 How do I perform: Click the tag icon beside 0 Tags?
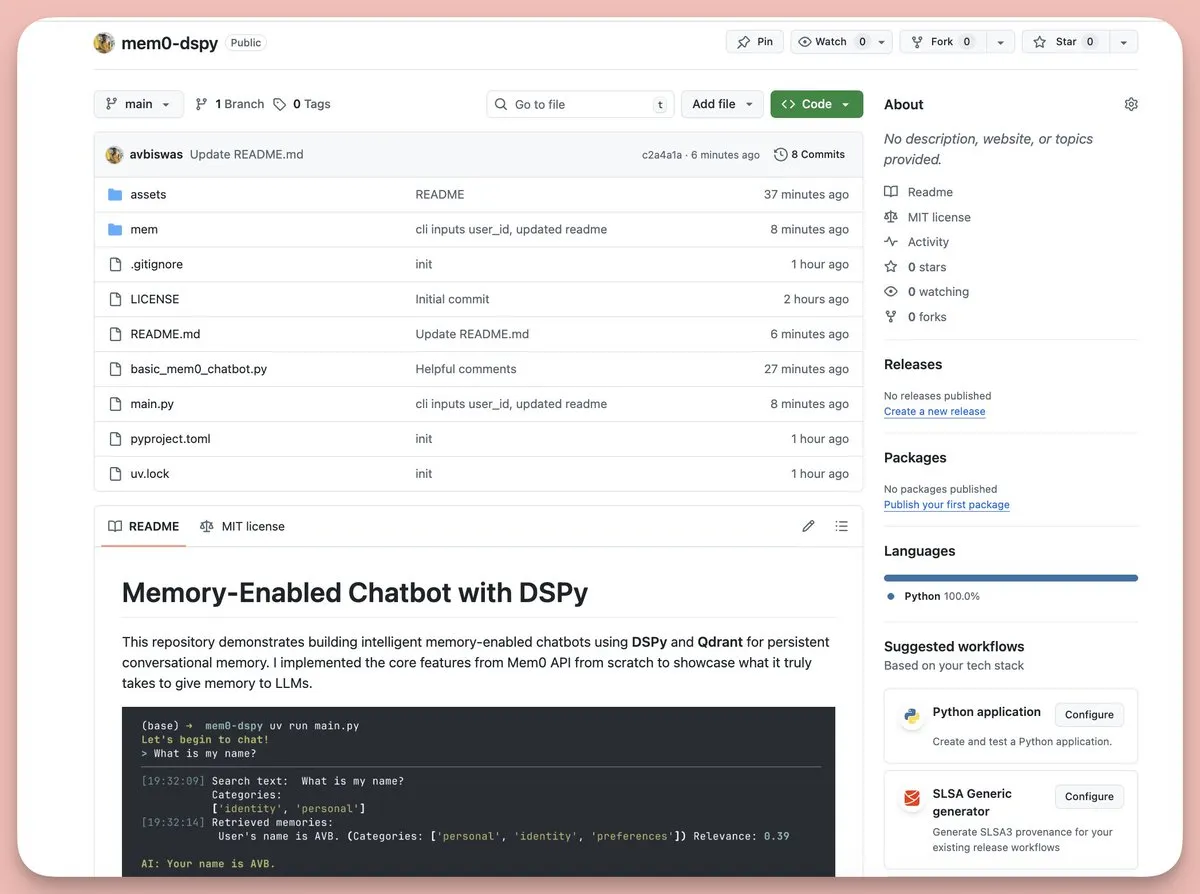click(280, 104)
